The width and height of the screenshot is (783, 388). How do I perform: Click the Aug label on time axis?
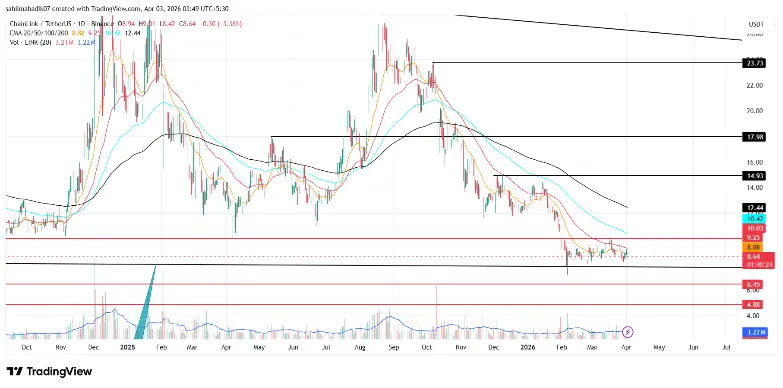360,347
